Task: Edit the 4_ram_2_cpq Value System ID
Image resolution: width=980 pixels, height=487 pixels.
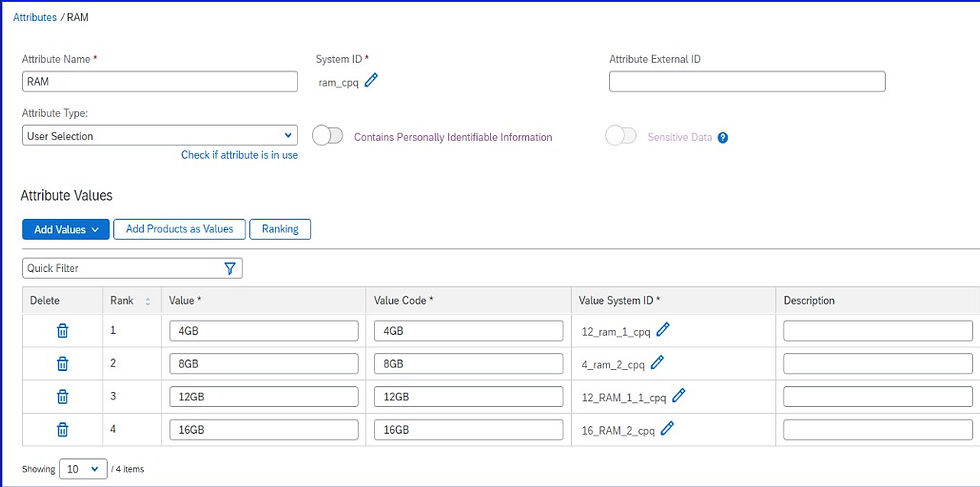Action: click(x=657, y=363)
